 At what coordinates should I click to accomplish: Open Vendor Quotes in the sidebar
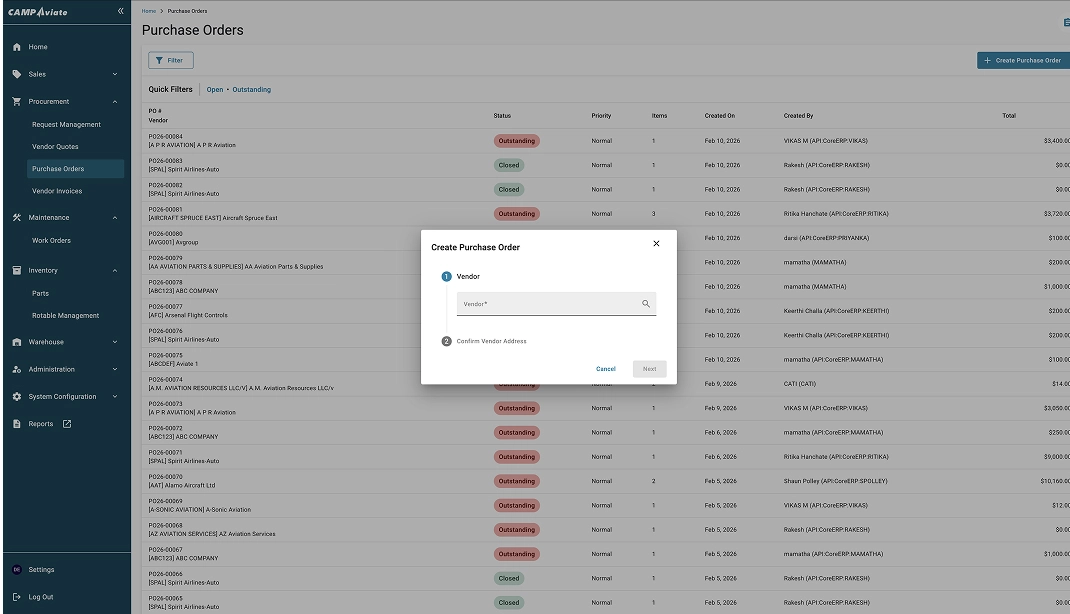coord(55,147)
